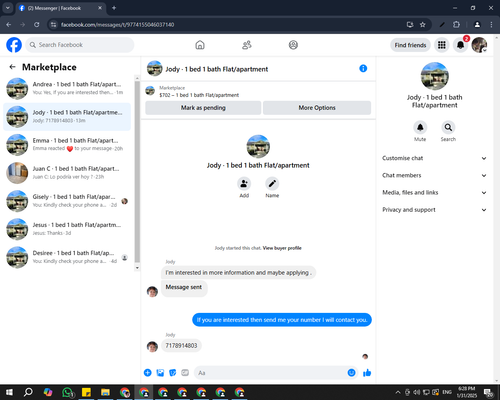This screenshot has width=500, height=400.
Task: Open the Chrome three-dot menu
Action: point(491,25)
